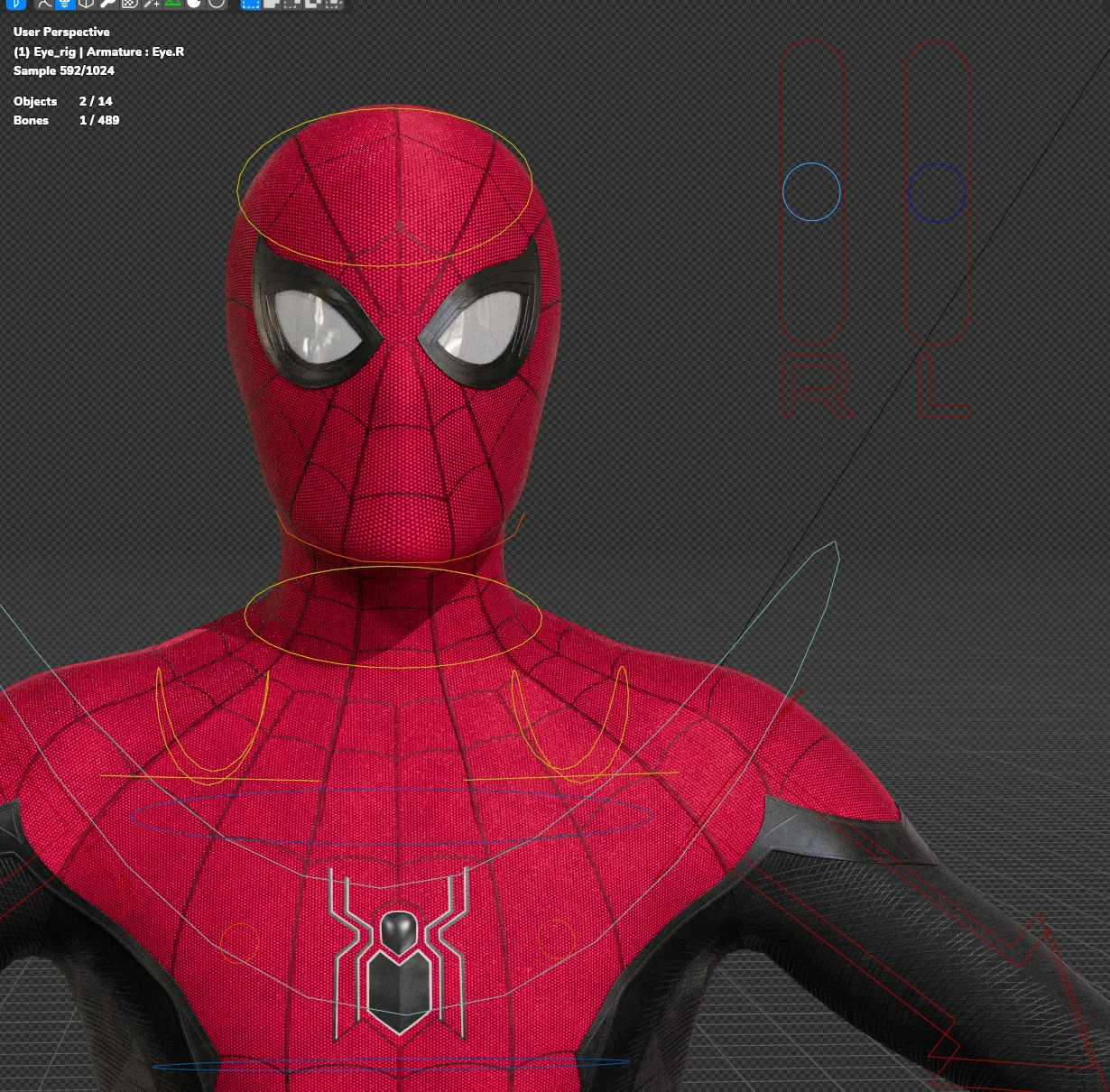Select the lightbulb shading icon in the toolbar
This screenshot has width=1110, height=1092.
click(x=64, y=5)
